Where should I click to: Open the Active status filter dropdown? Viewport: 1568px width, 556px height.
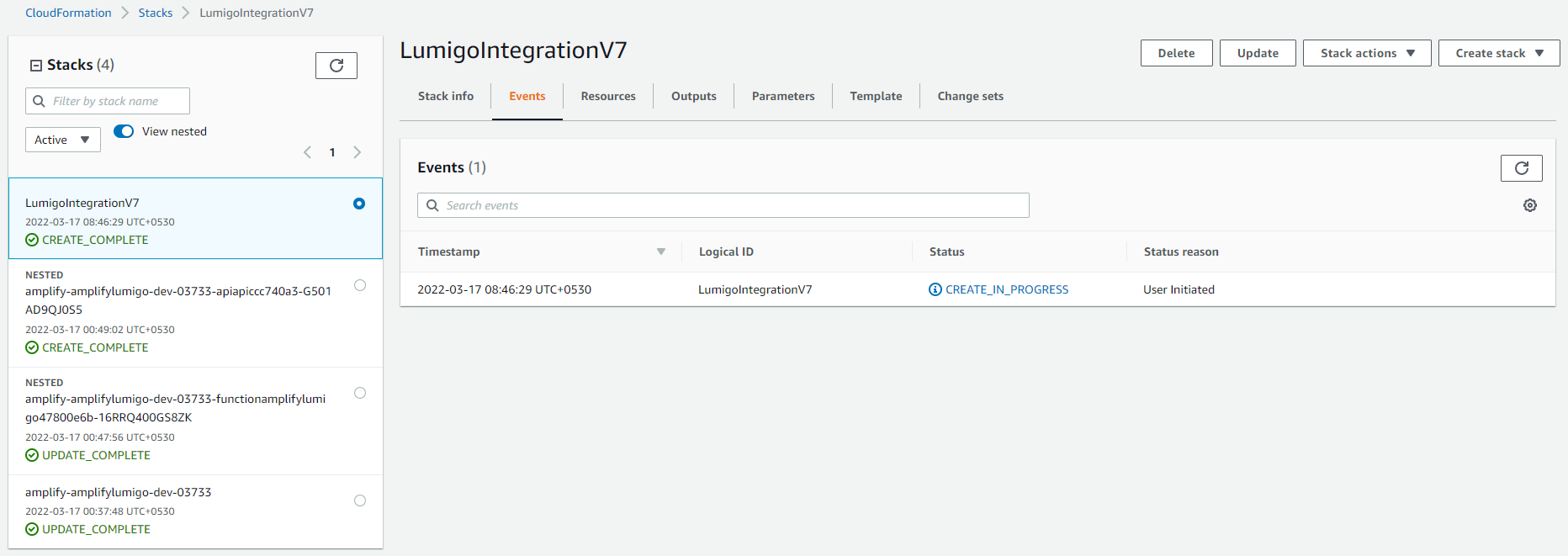63,140
